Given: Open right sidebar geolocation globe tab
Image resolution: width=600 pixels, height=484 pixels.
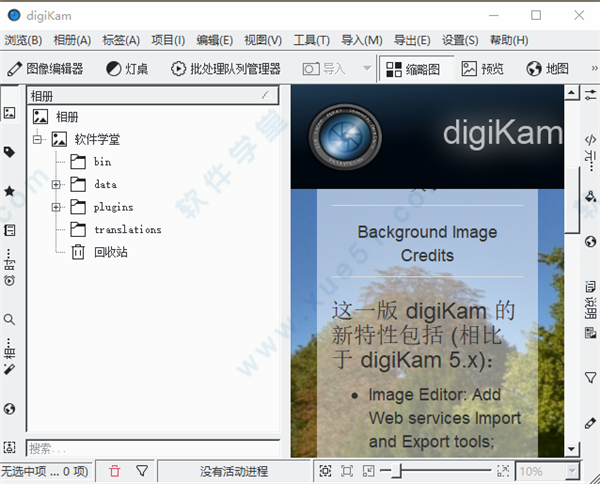Looking at the screenshot, I should [x=590, y=242].
